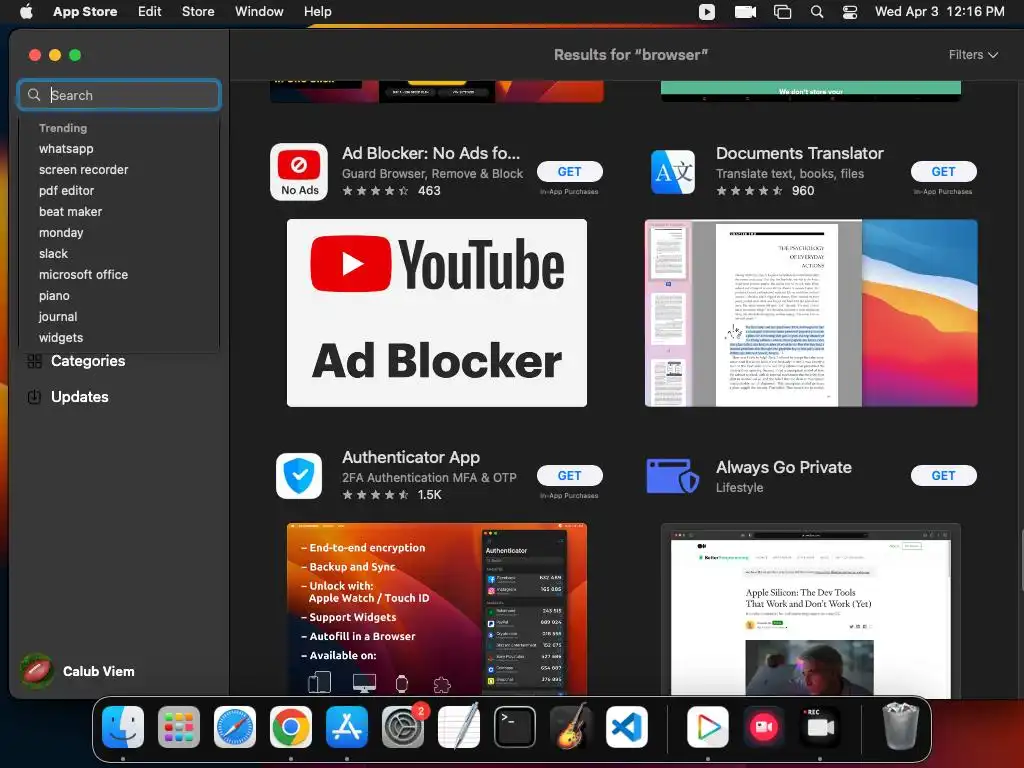
Task: Select trending search 'microsoft office'
Action: tap(84, 274)
